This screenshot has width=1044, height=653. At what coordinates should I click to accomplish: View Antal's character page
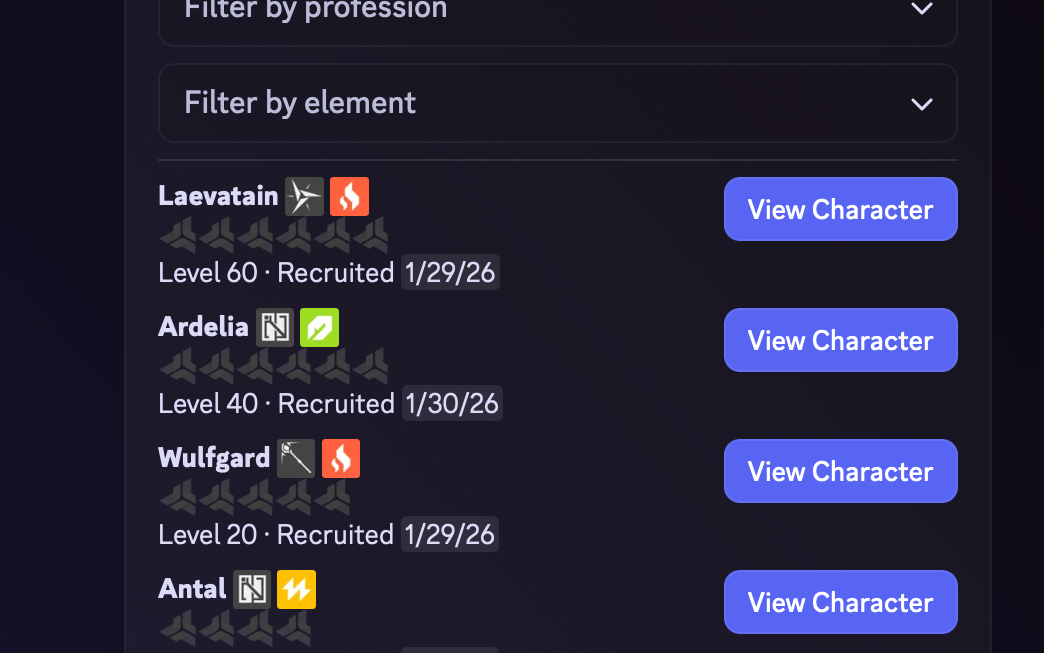coord(841,602)
